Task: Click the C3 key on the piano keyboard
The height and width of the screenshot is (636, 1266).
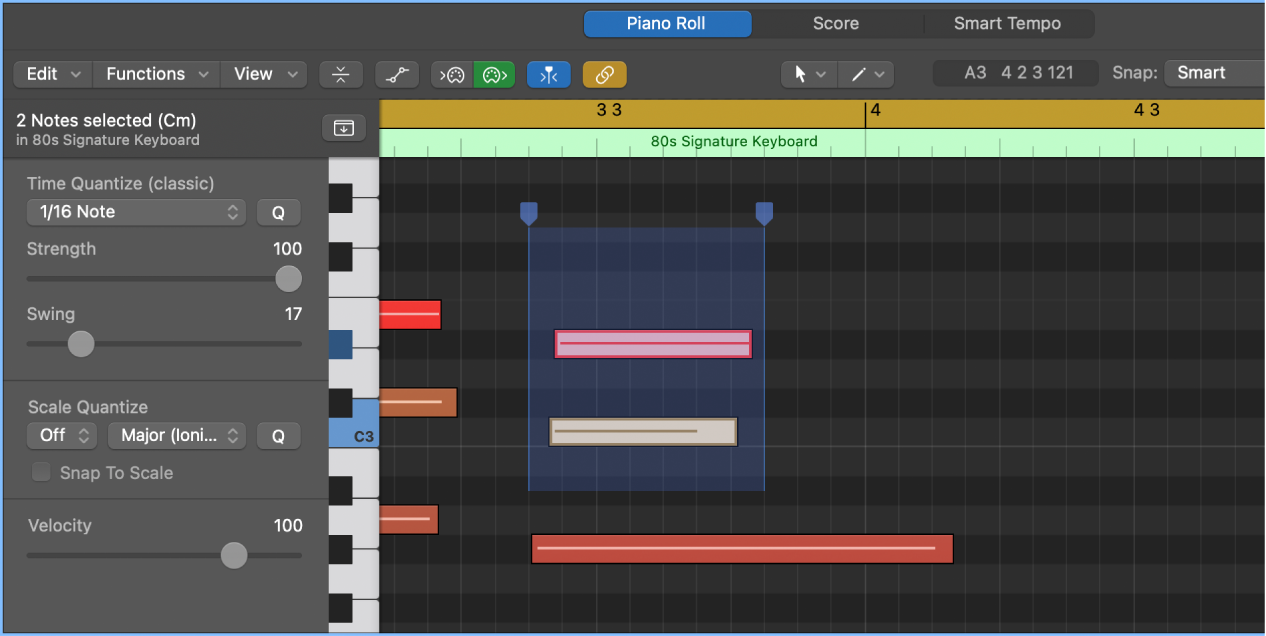Action: click(362, 436)
